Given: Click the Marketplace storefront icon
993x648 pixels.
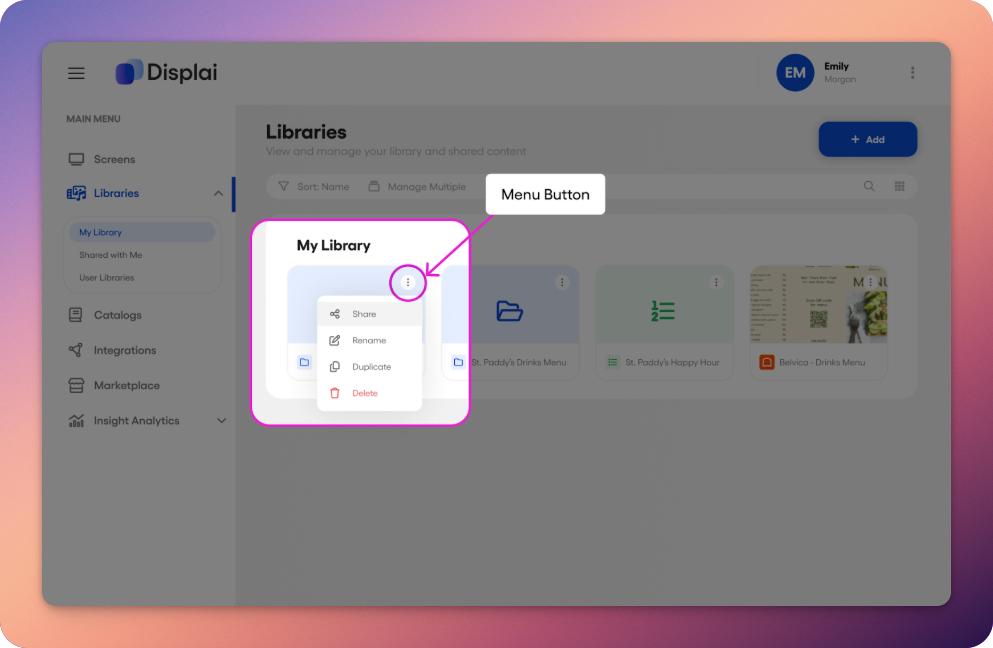Looking at the screenshot, I should tap(76, 385).
